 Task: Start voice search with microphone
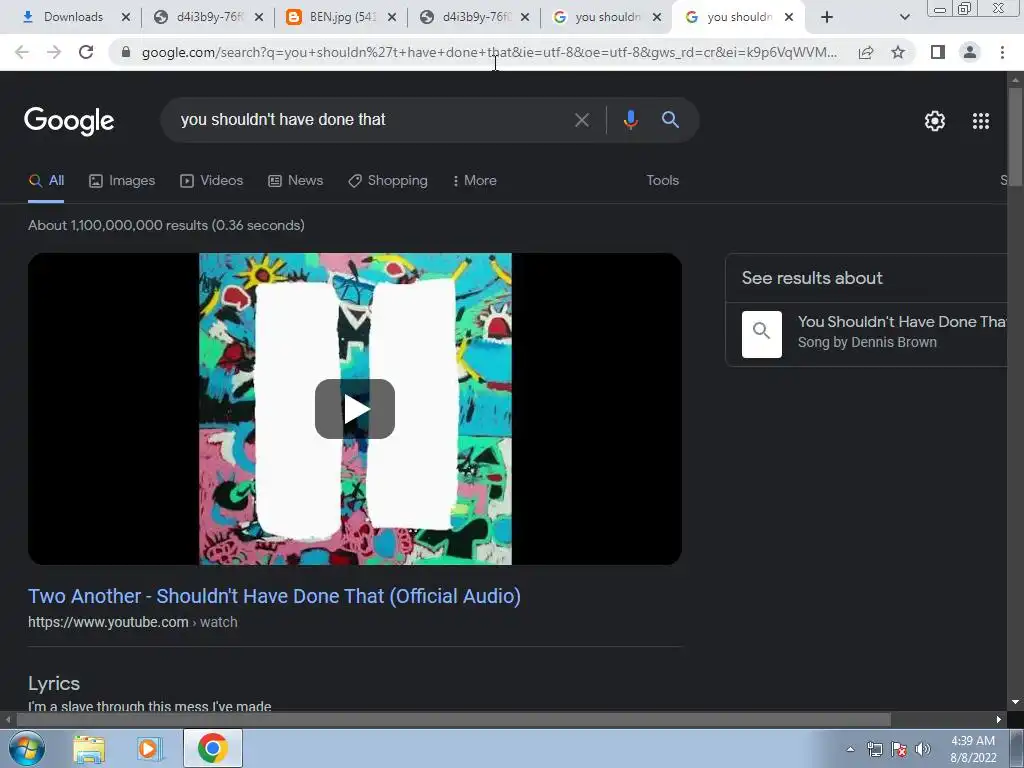click(x=630, y=120)
